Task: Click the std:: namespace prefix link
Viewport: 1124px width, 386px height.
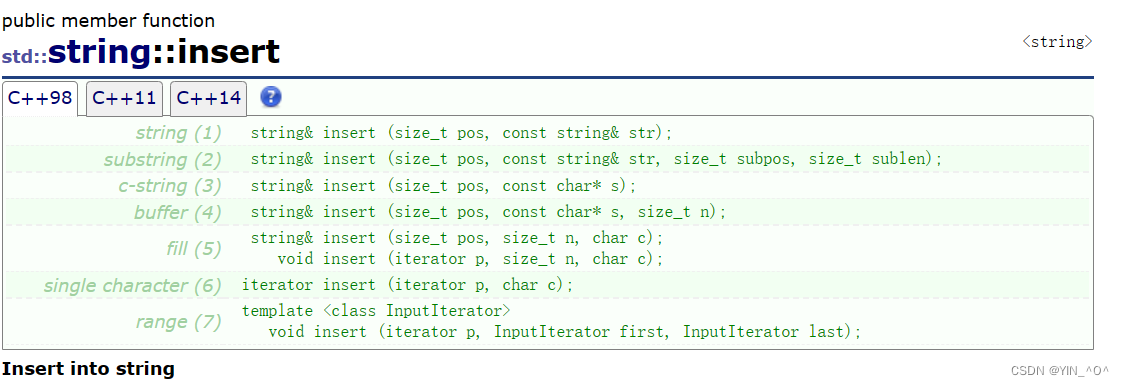Action: click(24, 57)
